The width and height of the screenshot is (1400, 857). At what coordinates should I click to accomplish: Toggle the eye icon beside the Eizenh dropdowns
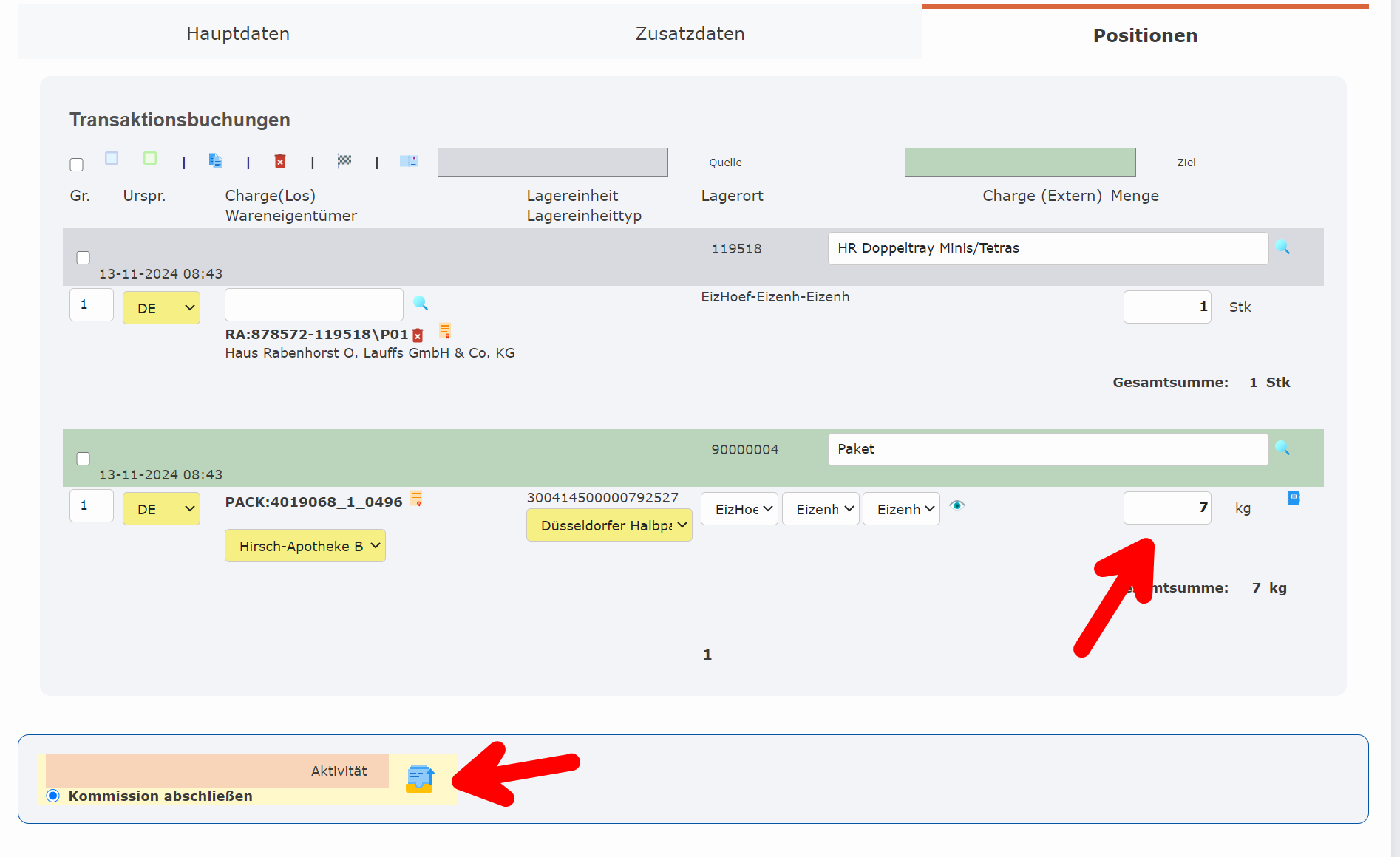tap(958, 506)
